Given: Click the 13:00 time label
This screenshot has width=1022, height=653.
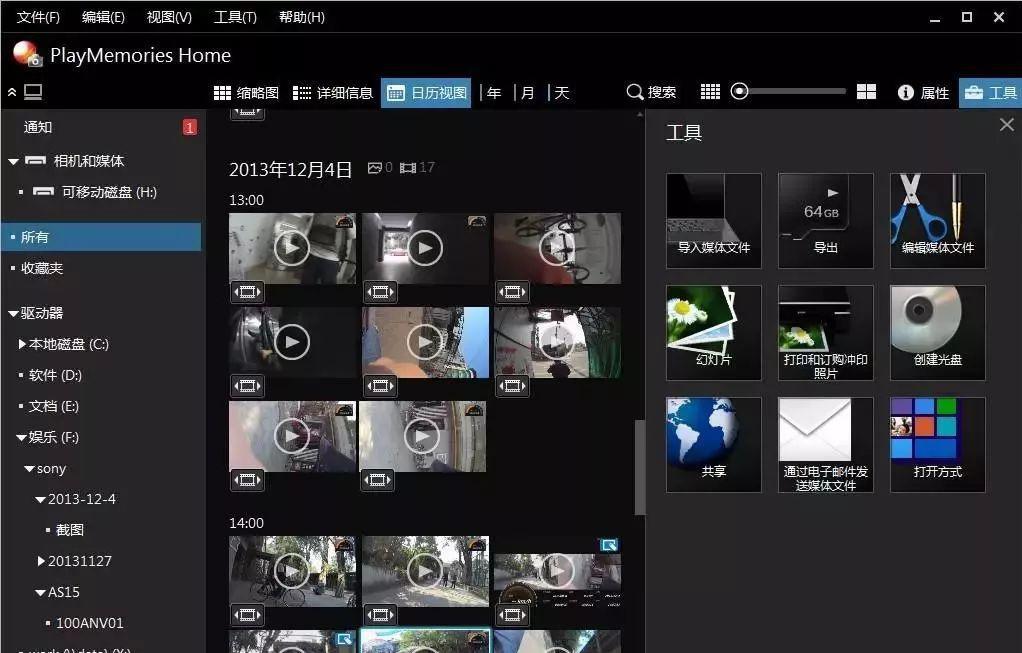Looking at the screenshot, I should pos(246,200).
